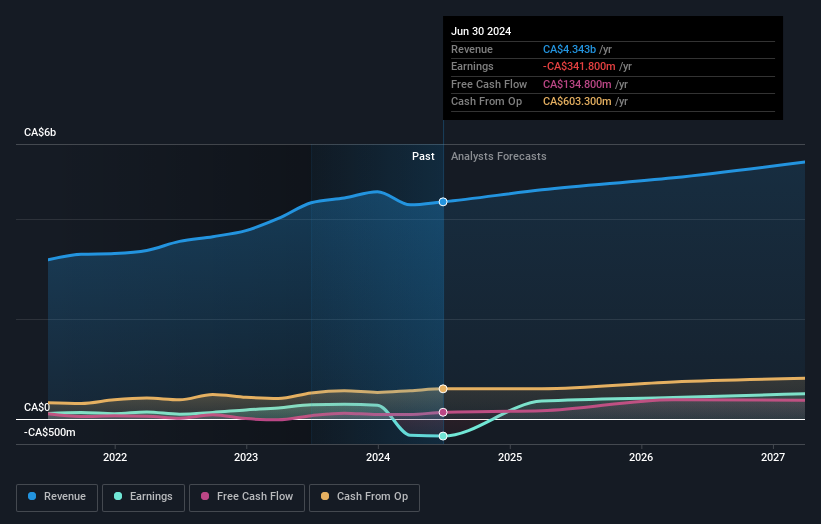Click the CA$0 y-axis label
Image resolution: width=821 pixels, height=524 pixels.
(x=37, y=407)
